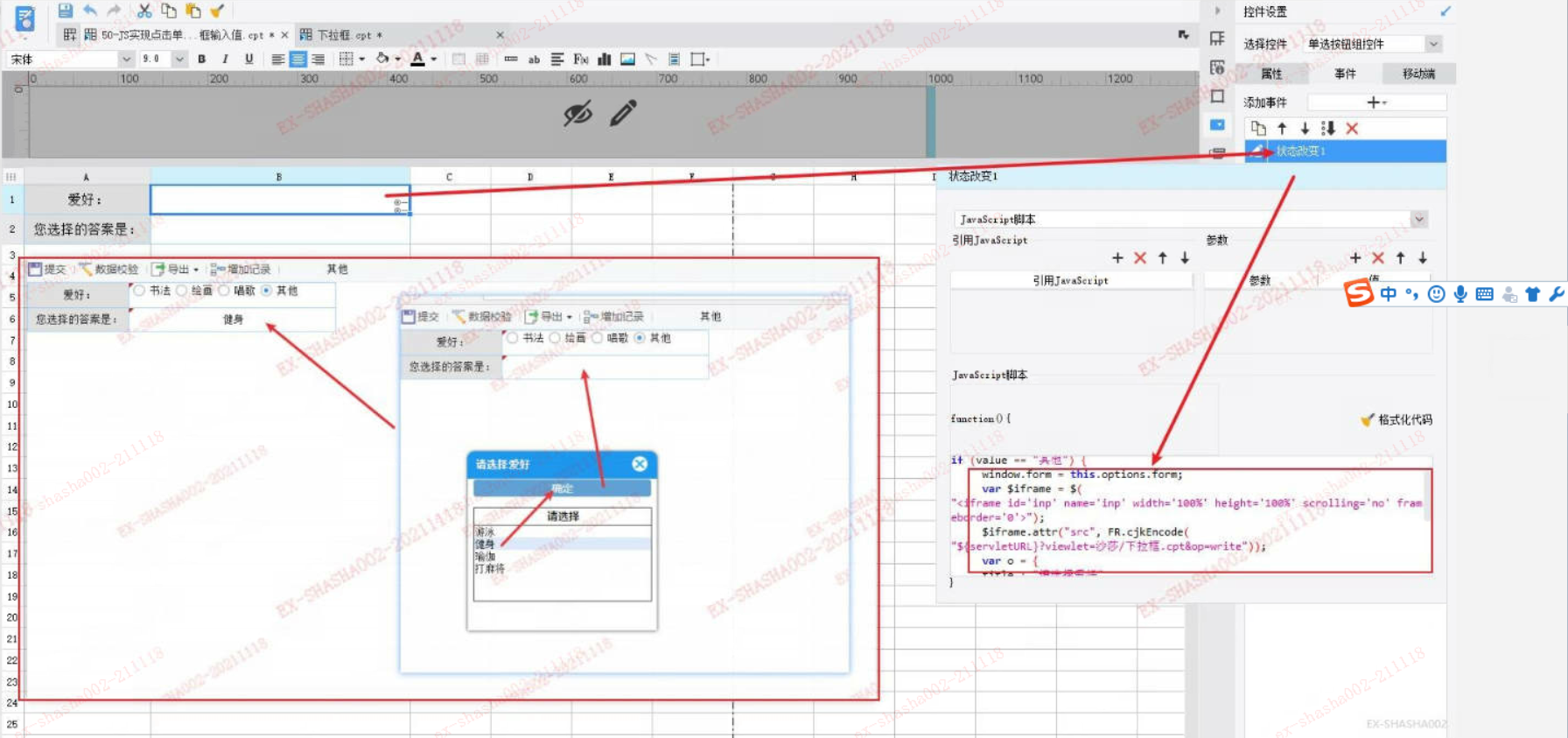
Task: Move the event down in the event list
Action: 1305,128
